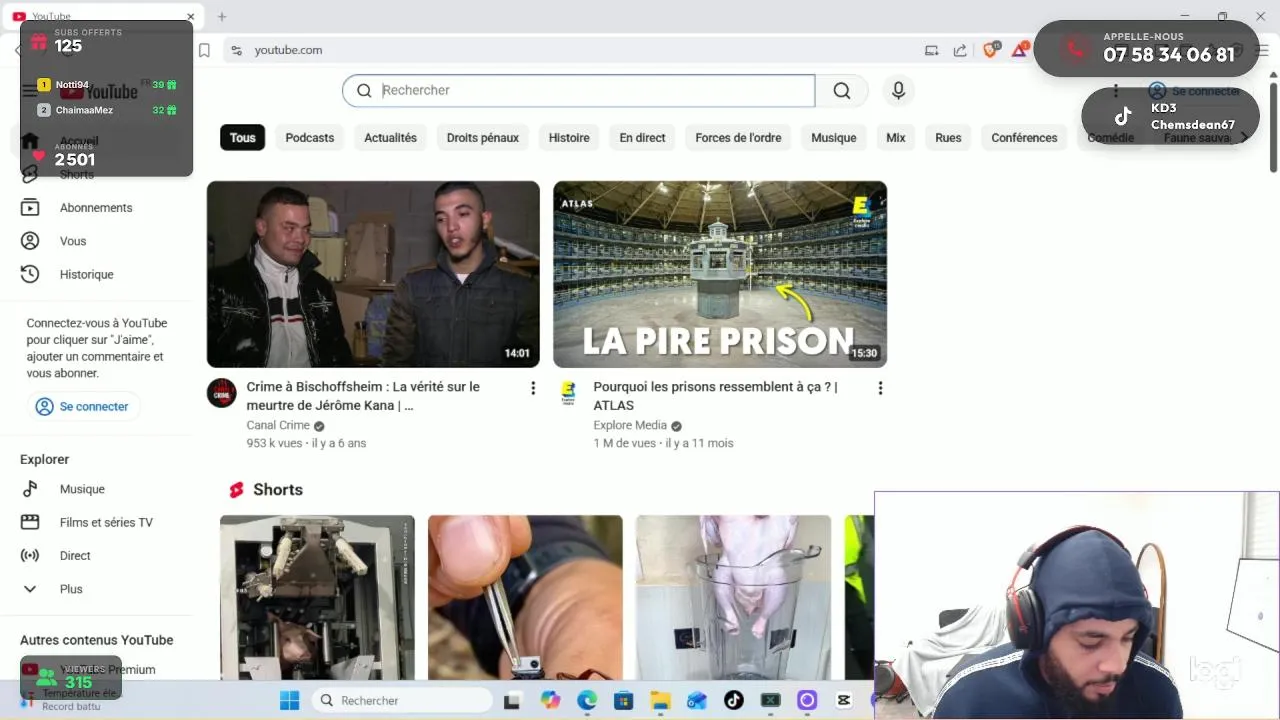This screenshot has width=1280, height=720.
Task: Open TikTok app on taskbar
Action: (x=734, y=700)
